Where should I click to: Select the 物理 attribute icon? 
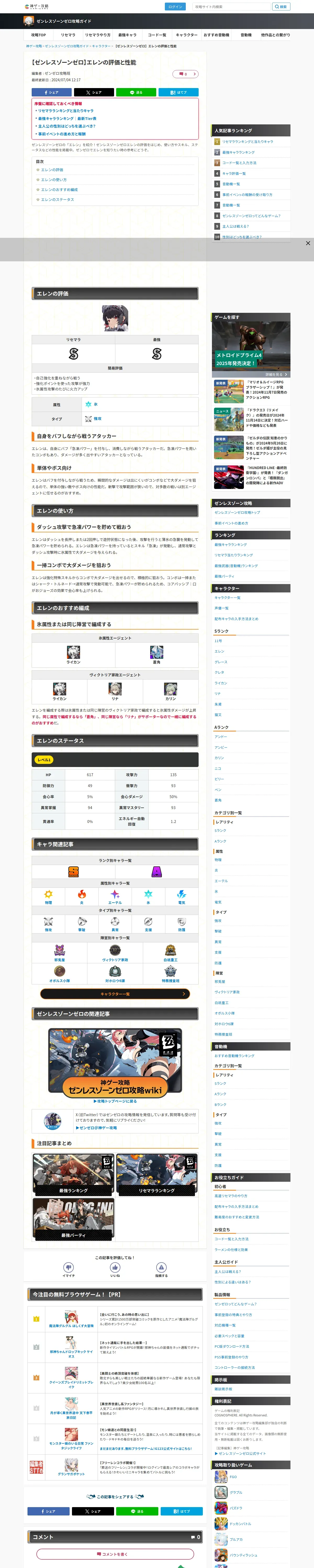(48, 894)
